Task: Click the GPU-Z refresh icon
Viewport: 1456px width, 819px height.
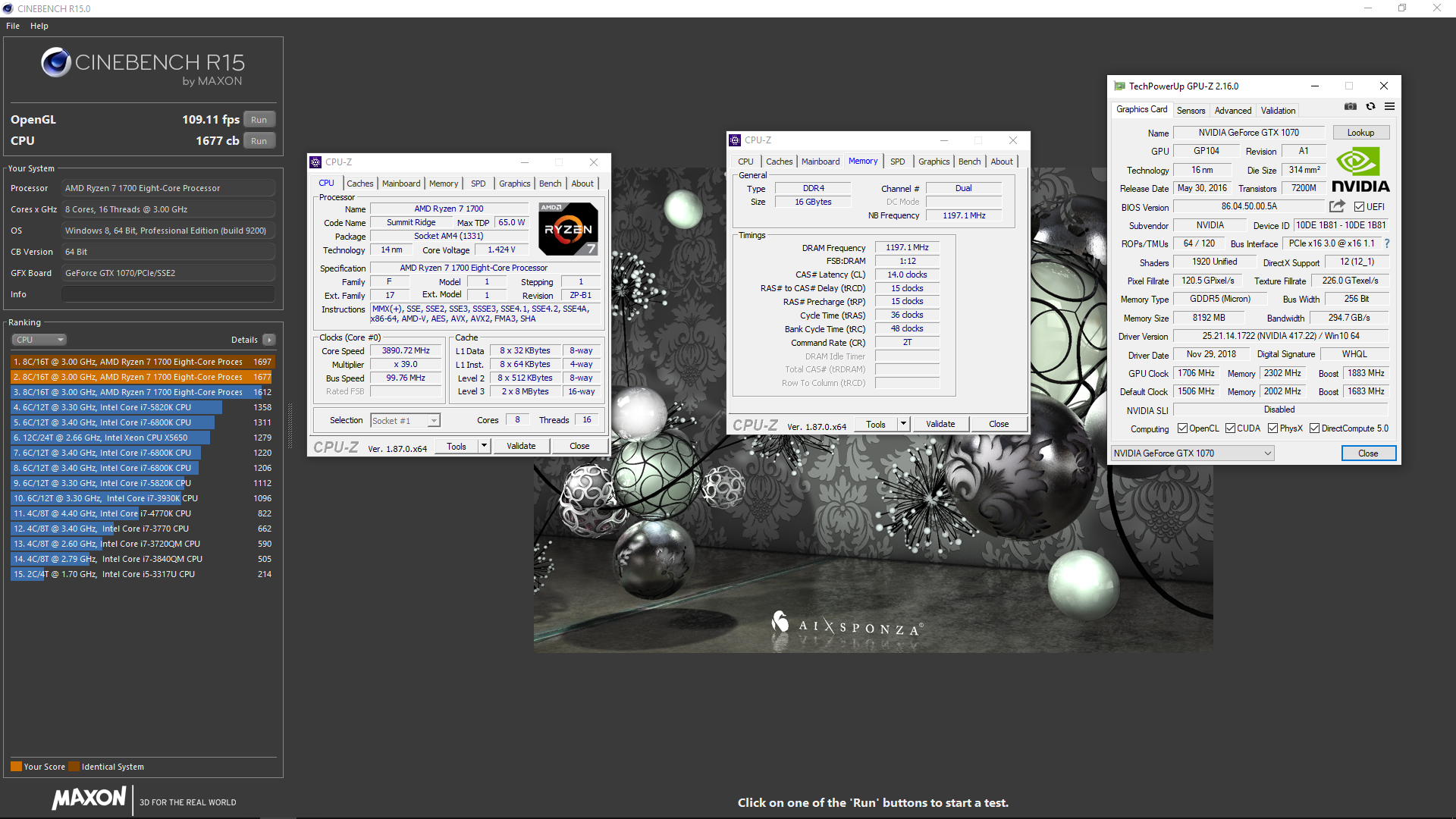Action: pyautogui.click(x=1370, y=107)
